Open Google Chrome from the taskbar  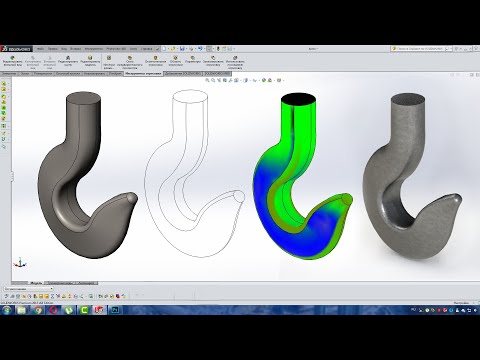click(38, 310)
